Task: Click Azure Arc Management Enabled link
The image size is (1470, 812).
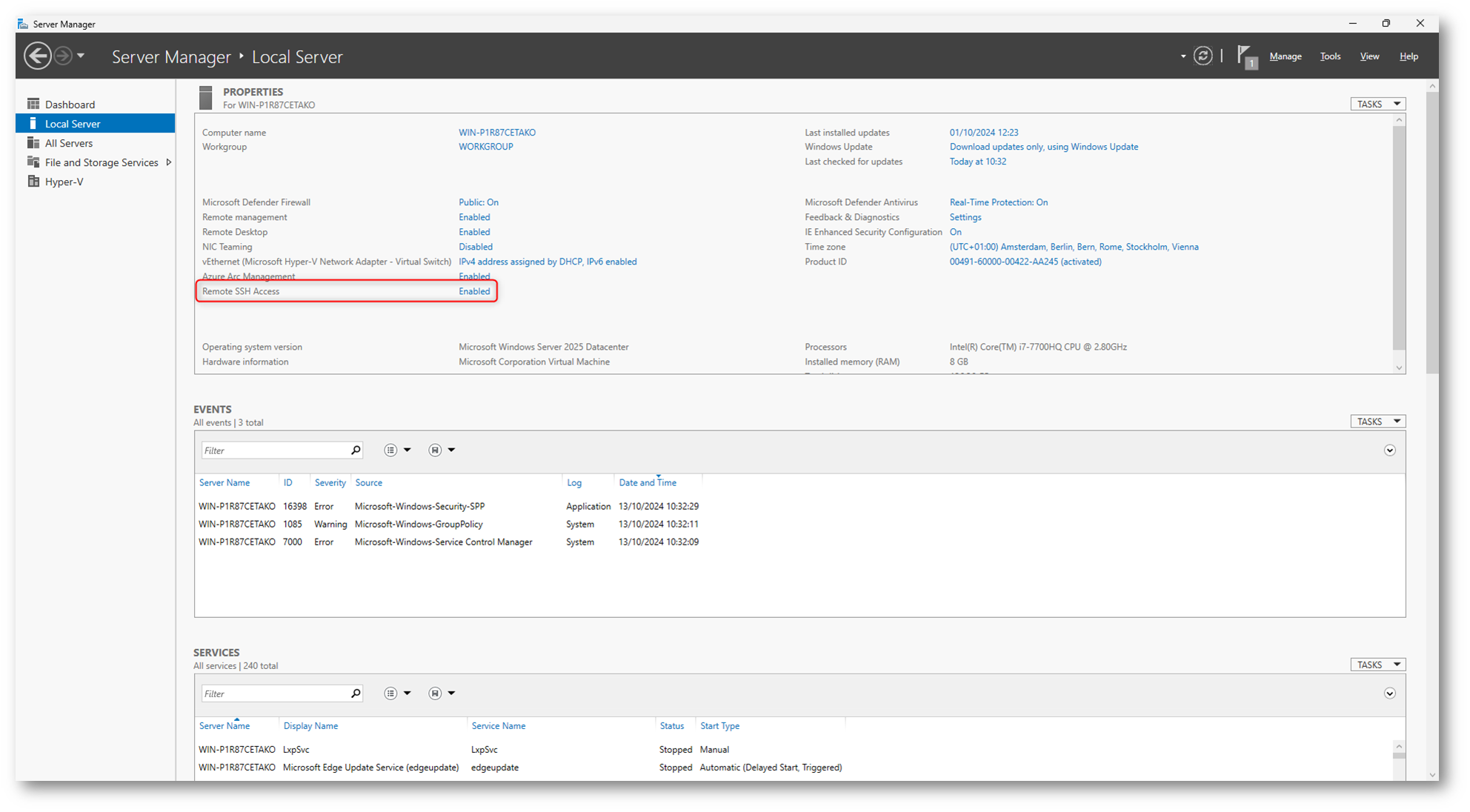Action: click(474, 276)
